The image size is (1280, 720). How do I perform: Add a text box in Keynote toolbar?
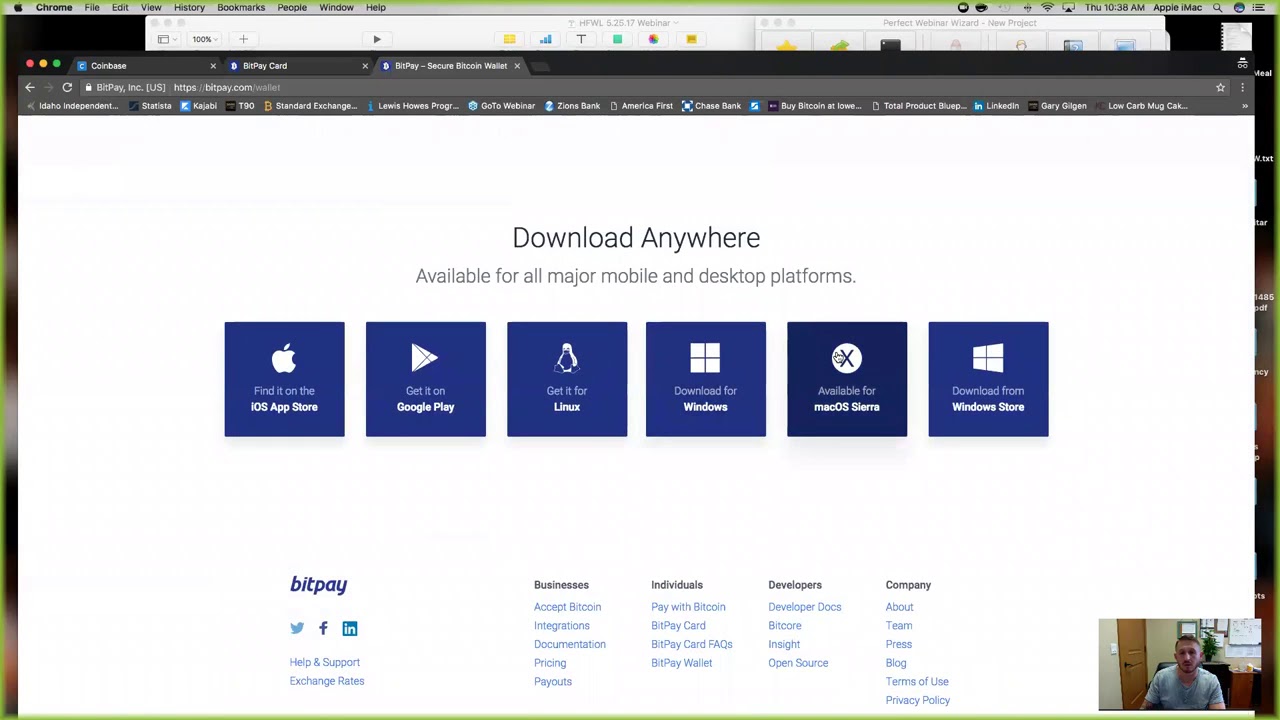[581, 39]
